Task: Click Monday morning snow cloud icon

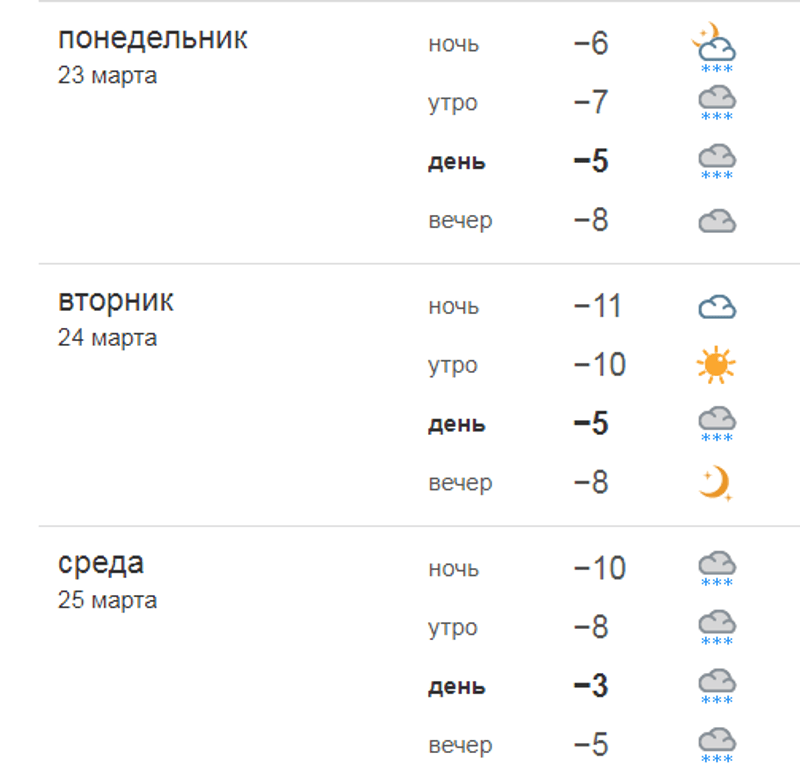Action: 717,103
